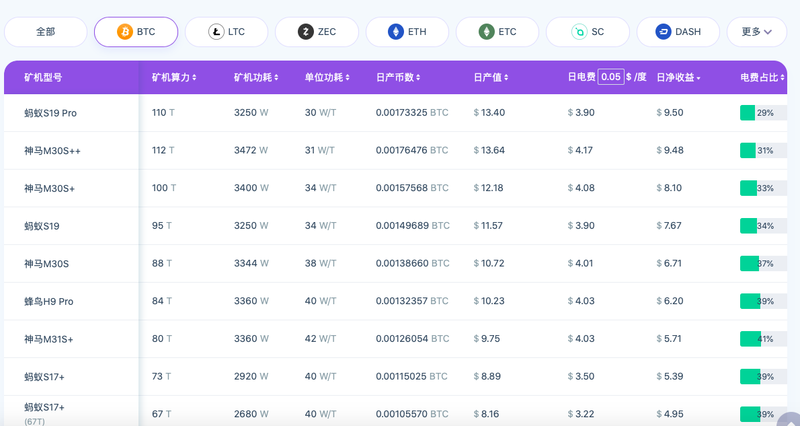The image size is (800, 426).
Task: Open the ETC coin tab
Action: tap(497, 32)
